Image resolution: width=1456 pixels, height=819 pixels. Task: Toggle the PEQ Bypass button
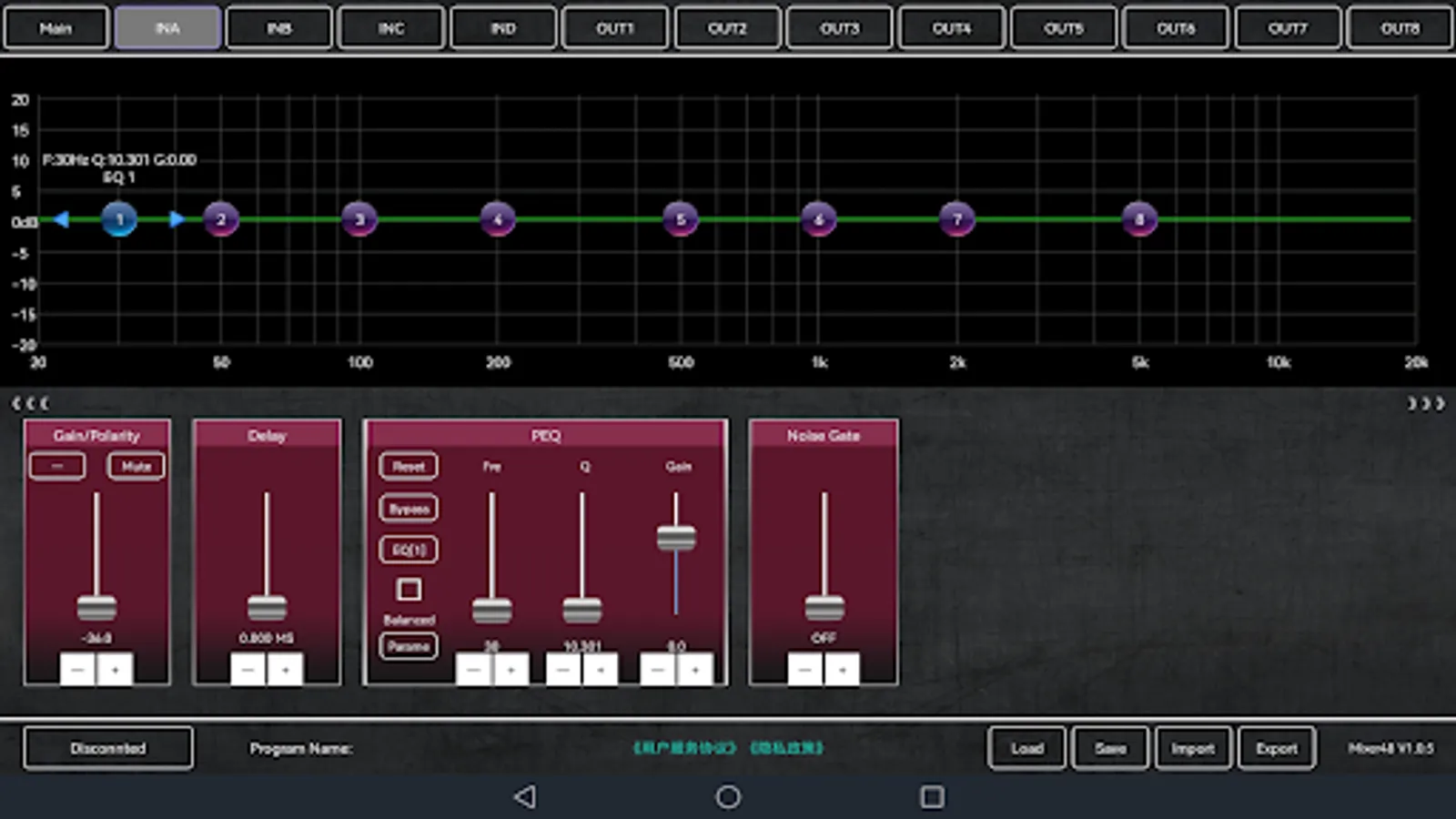(409, 509)
